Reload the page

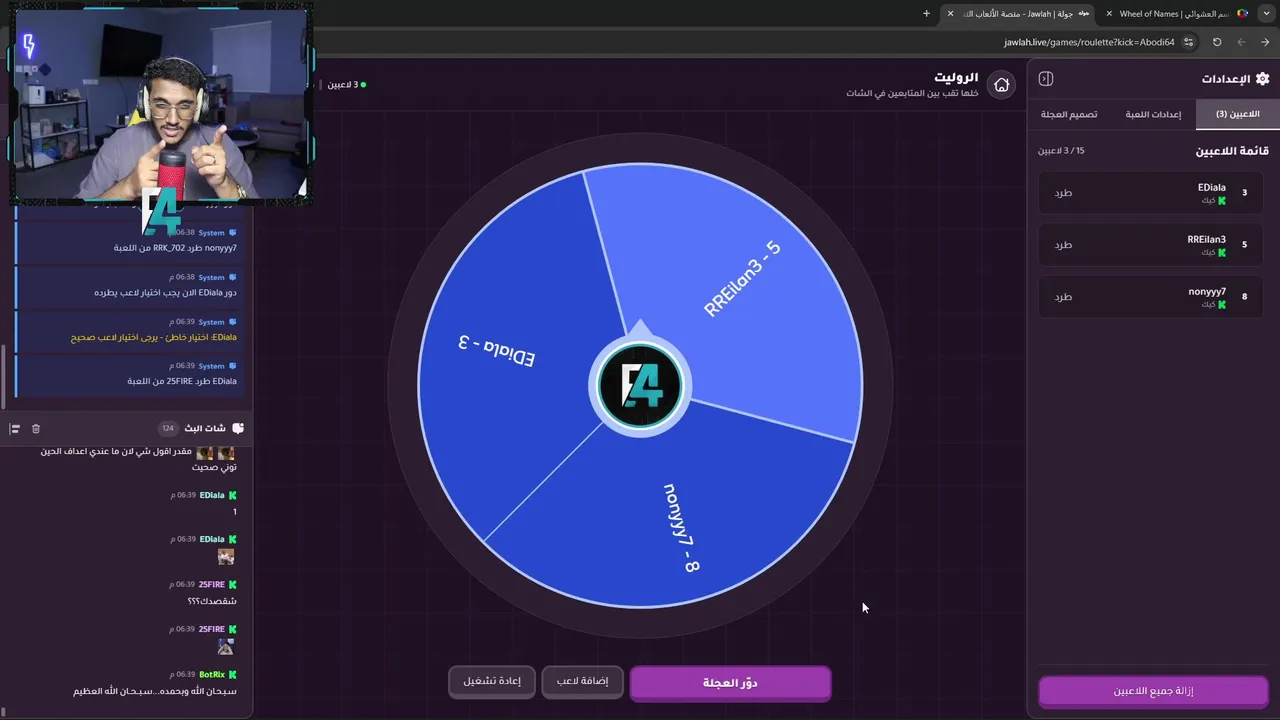[1217, 42]
